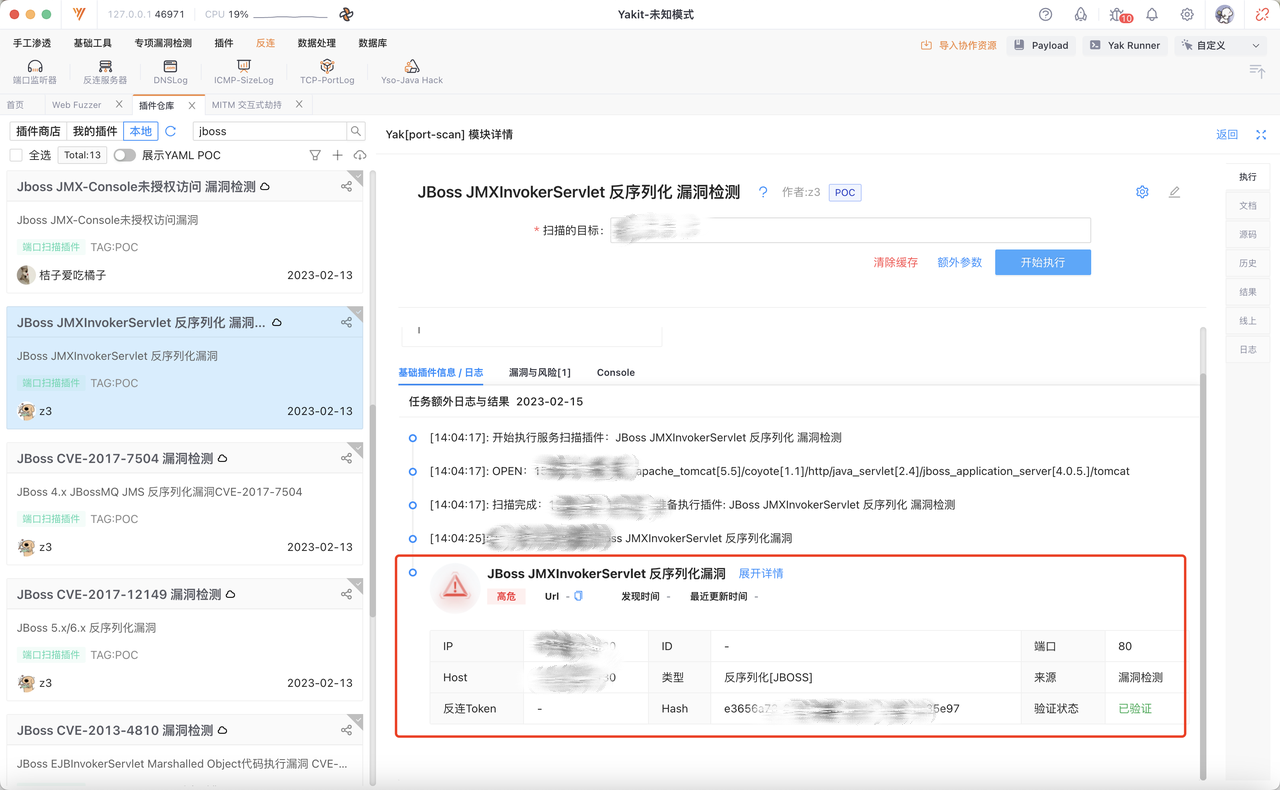Screen dimensions: 1280x790
Task: Switch to the 漏洞与风险[1] tab
Action: pos(540,373)
